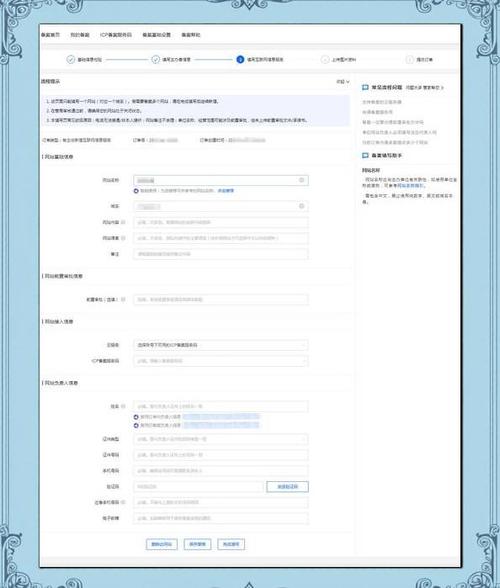Screen dimensions: 500x588
Task: Open the filing help navigation tab
Action: 191,34
